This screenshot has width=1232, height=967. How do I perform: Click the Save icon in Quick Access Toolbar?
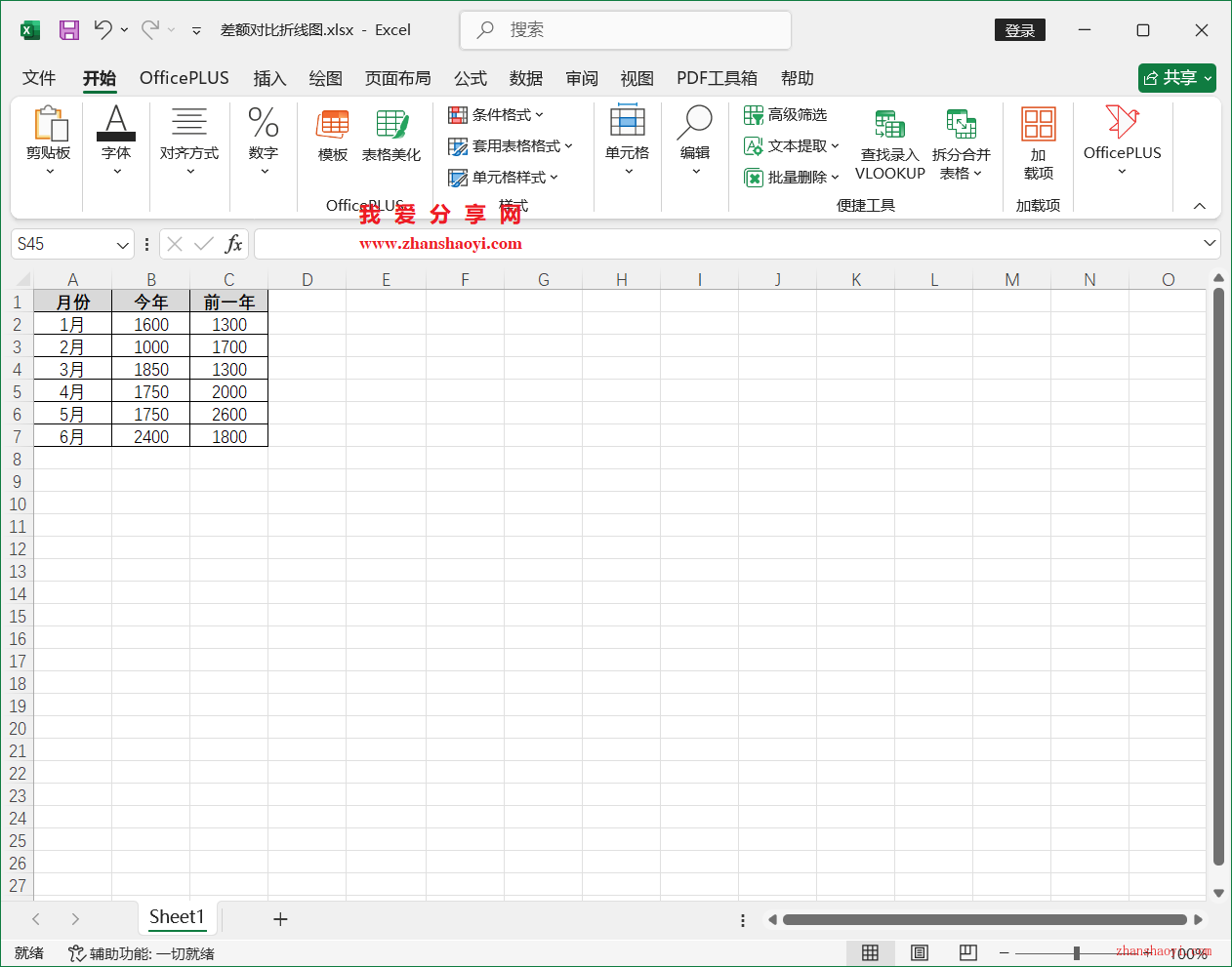68,29
